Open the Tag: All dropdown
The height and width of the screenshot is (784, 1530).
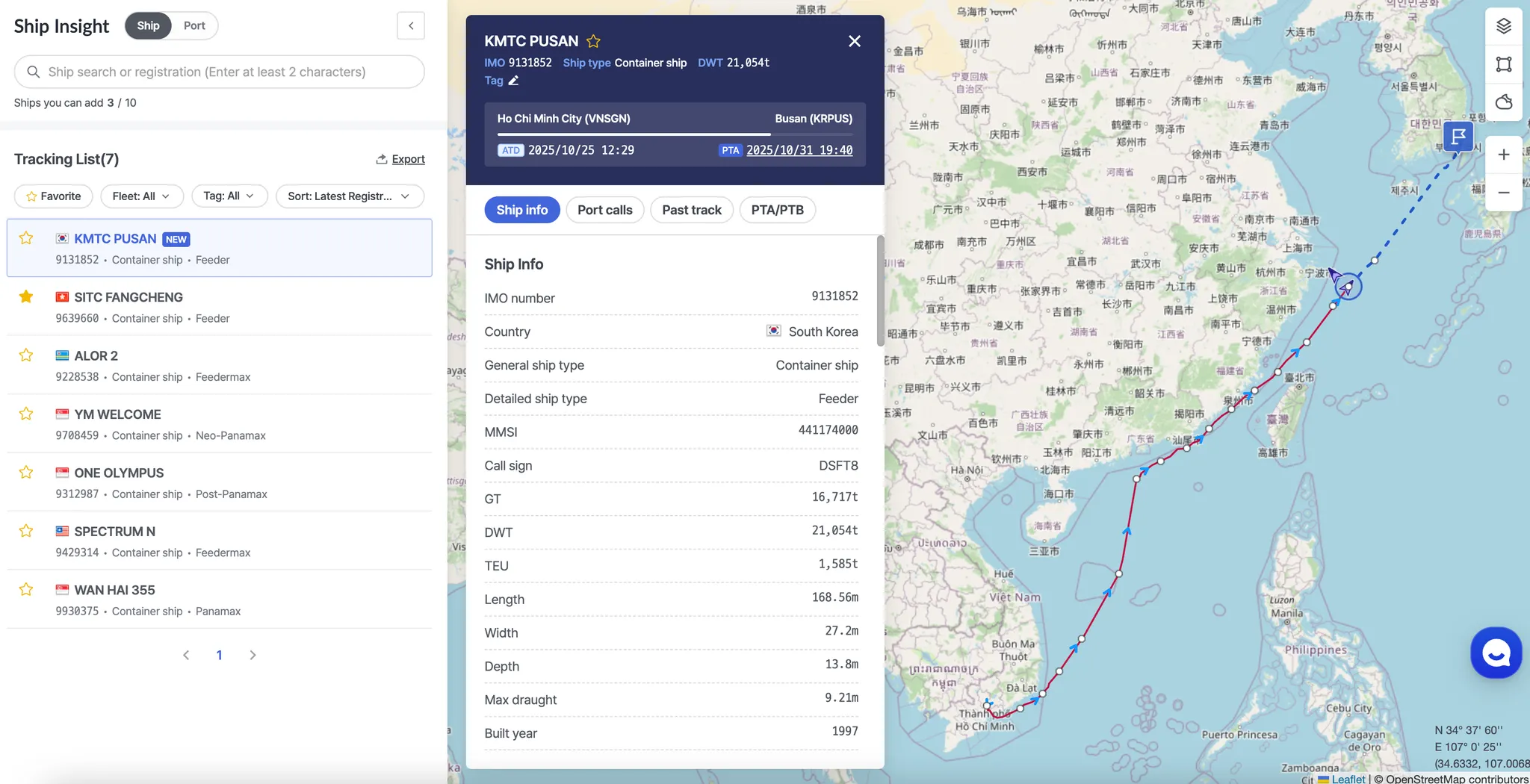[x=229, y=196]
